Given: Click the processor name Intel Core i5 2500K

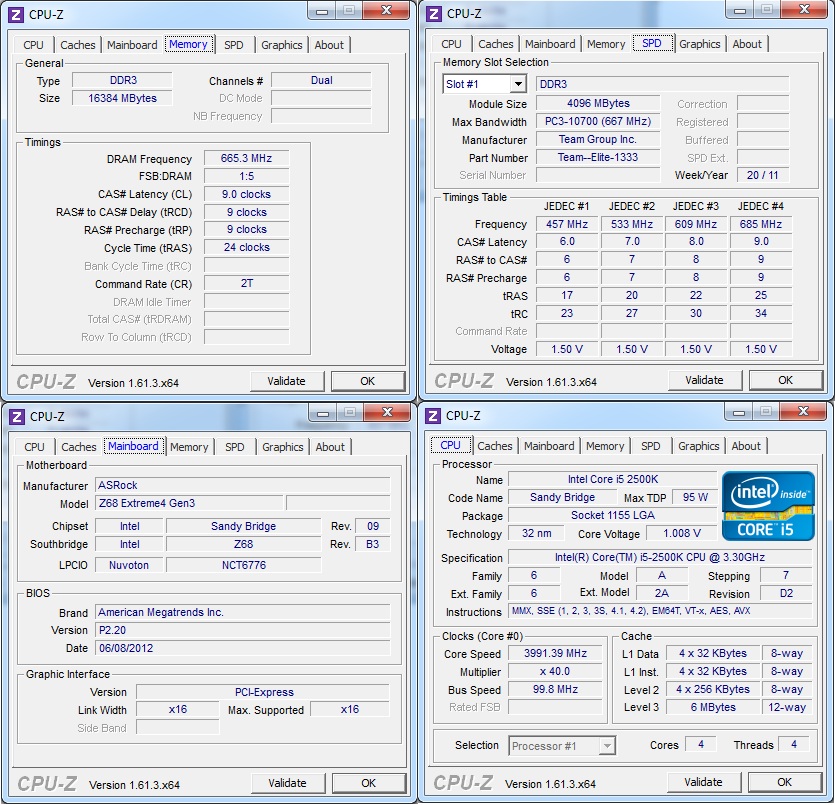Looking at the screenshot, I should click(x=613, y=479).
